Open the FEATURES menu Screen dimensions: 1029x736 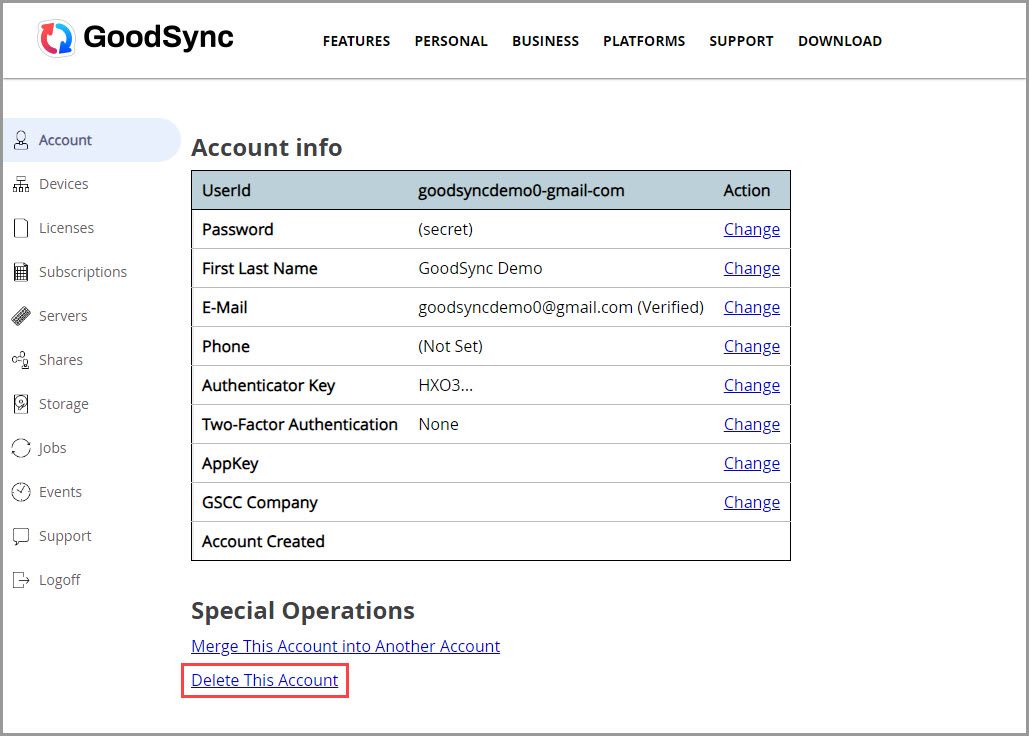coord(356,41)
